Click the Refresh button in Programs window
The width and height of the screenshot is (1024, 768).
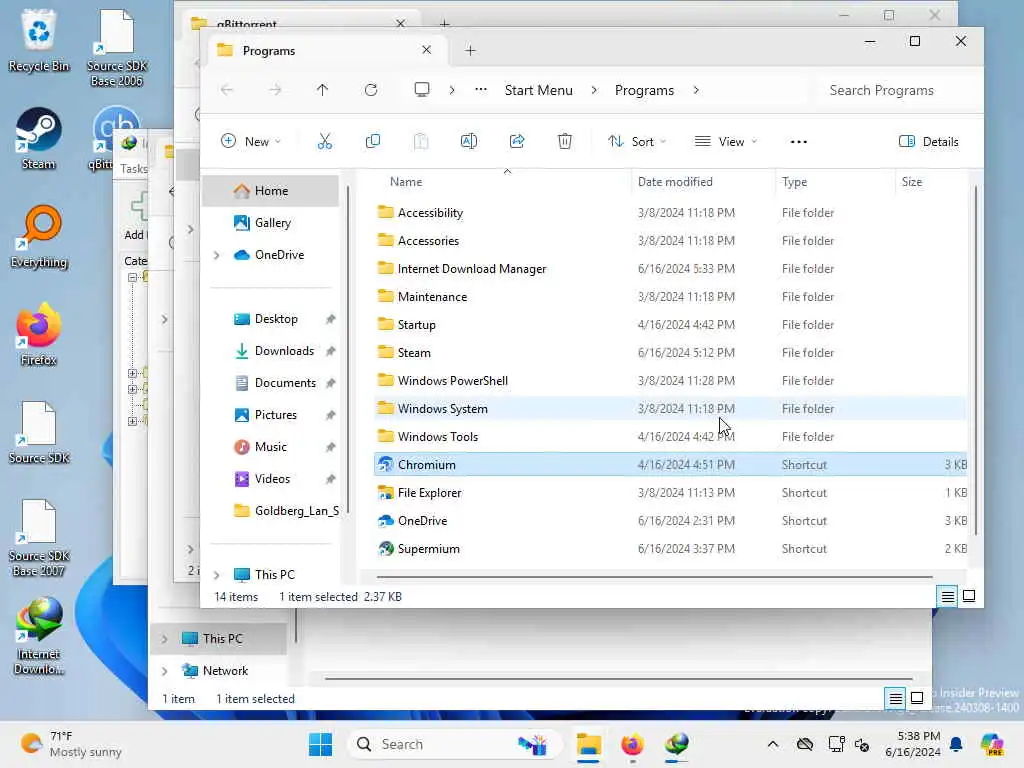[371, 90]
